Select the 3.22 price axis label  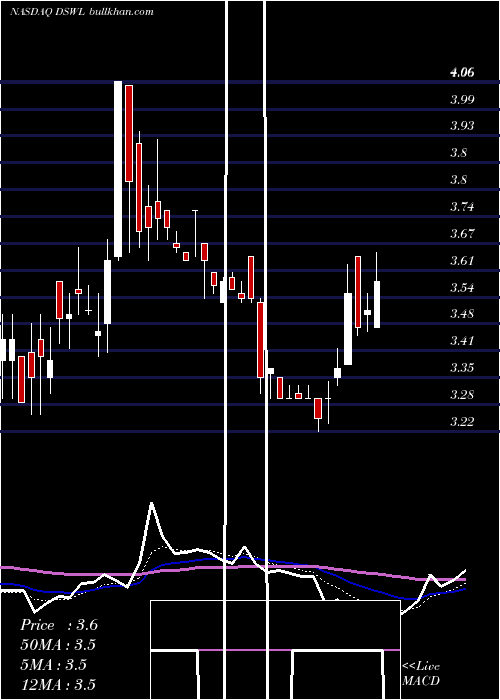click(x=462, y=421)
